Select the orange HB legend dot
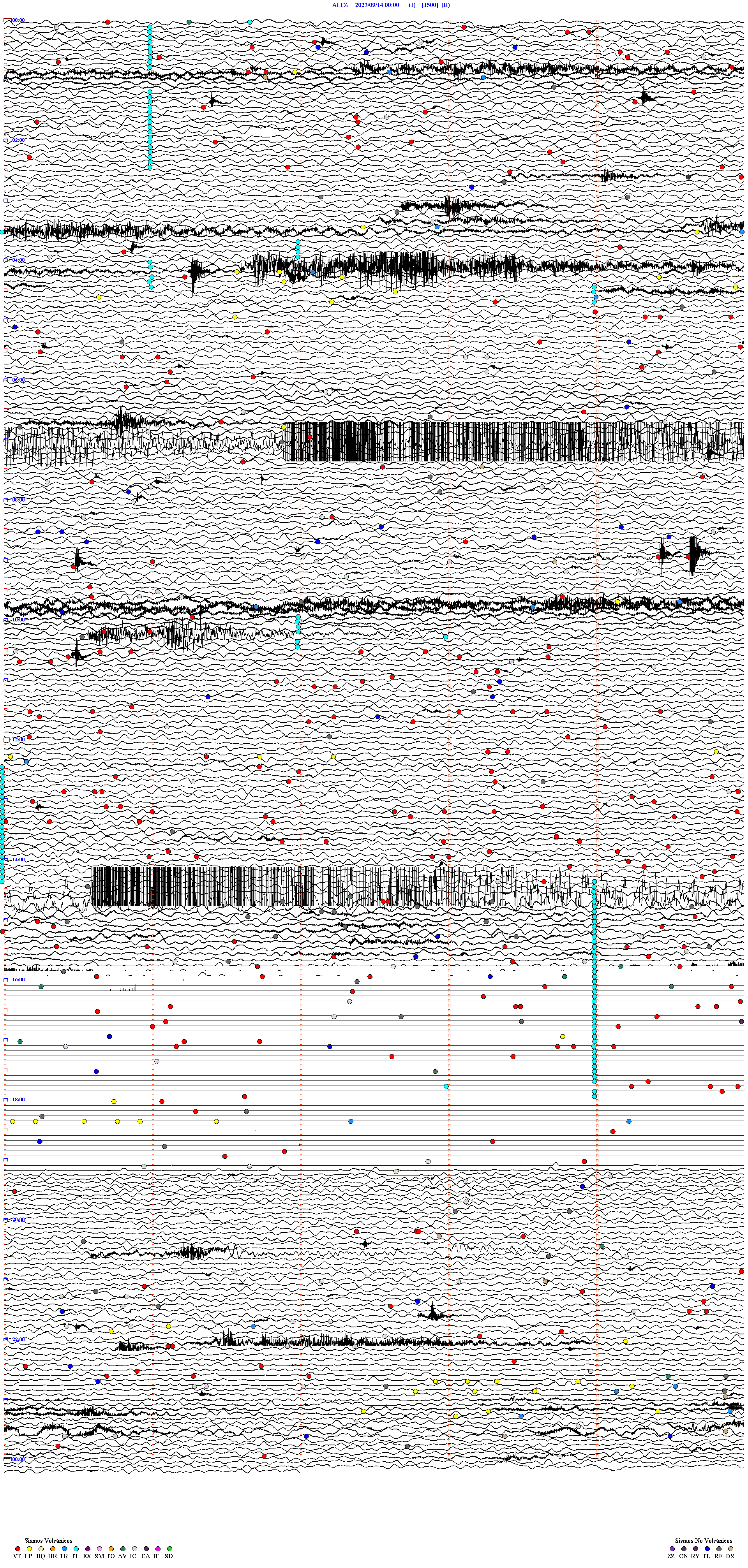748x1568 pixels. [x=52, y=1549]
